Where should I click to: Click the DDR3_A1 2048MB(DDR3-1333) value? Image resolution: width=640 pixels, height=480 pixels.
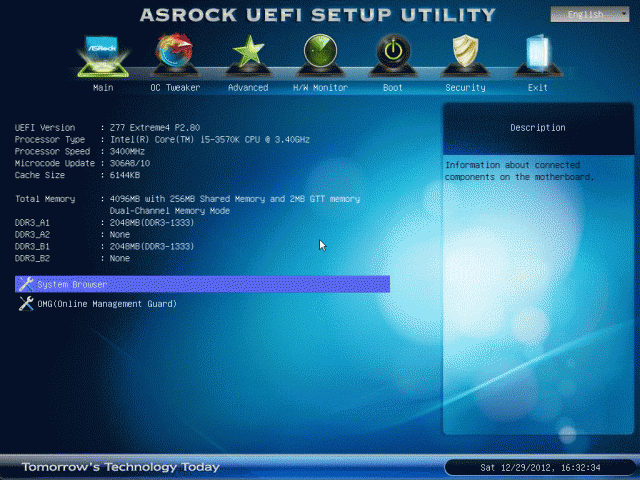click(152, 222)
